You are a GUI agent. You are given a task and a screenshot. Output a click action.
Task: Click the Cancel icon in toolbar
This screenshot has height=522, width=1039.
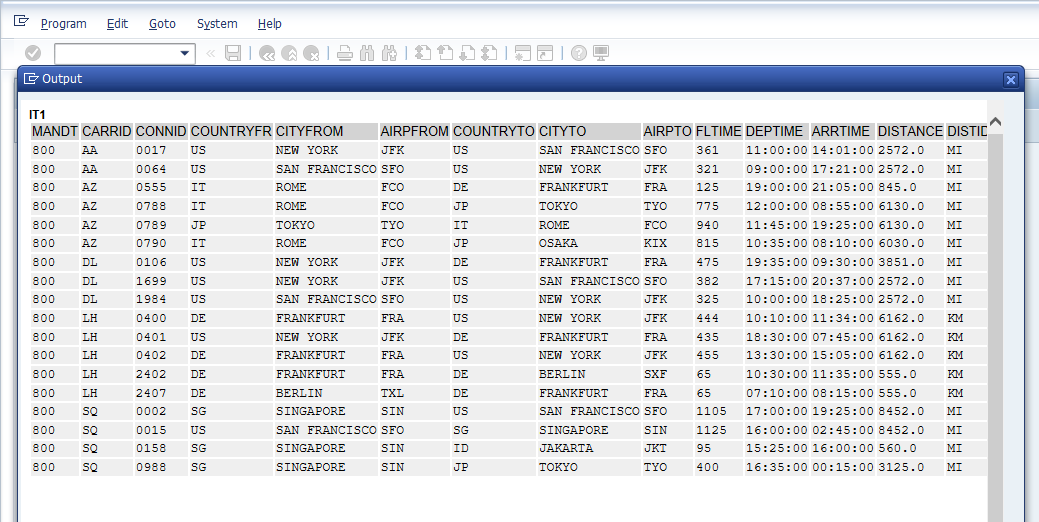(x=311, y=53)
